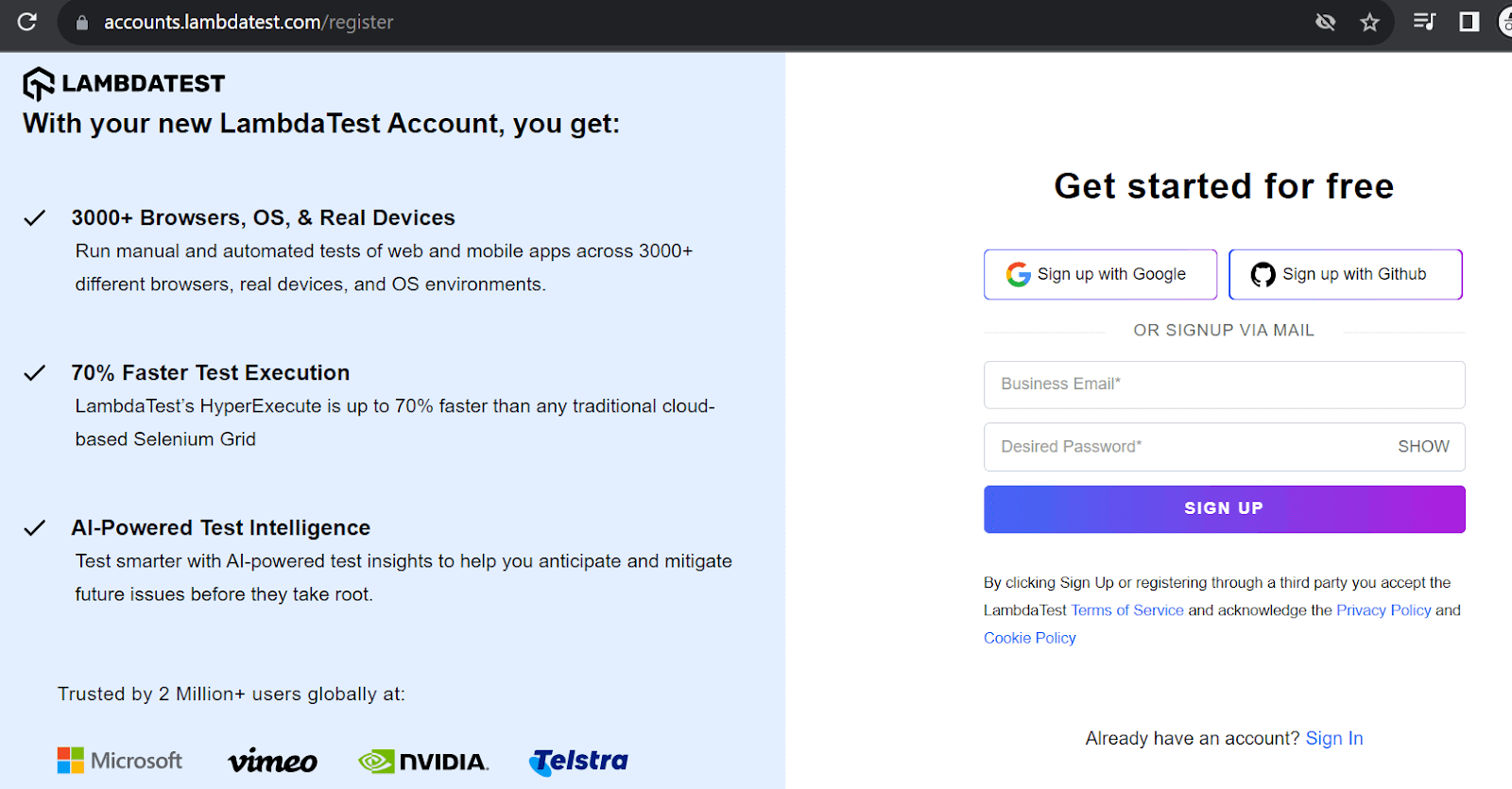Select the Vimeo logo
The width and height of the screenshot is (1512, 789).
pos(272,760)
